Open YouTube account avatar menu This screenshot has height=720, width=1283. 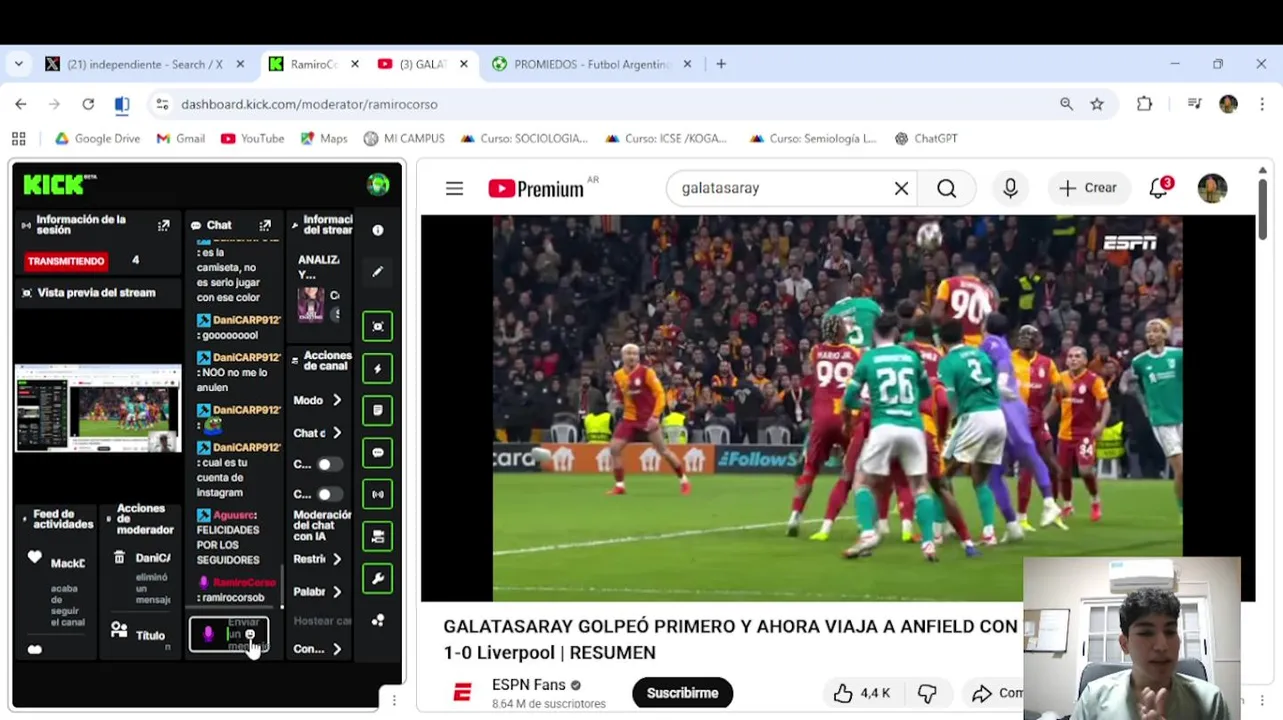1212,188
